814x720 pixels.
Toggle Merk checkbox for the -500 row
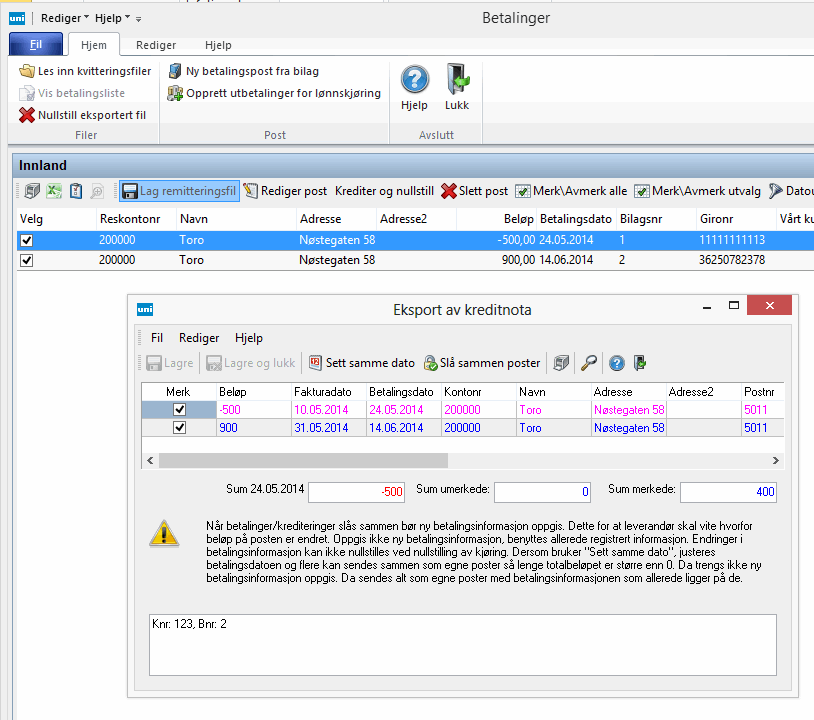pos(179,410)
